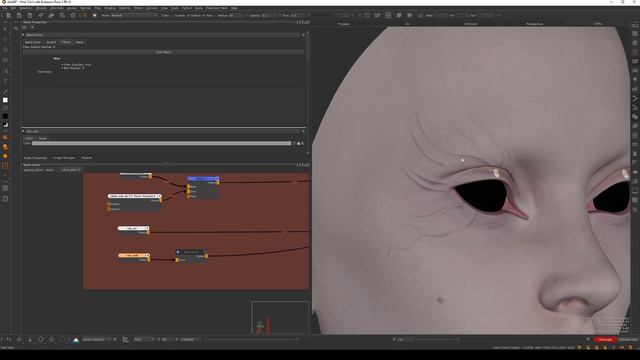640x360 pixels.
Task: Open the Shaders tab
Action: [87, 158]
